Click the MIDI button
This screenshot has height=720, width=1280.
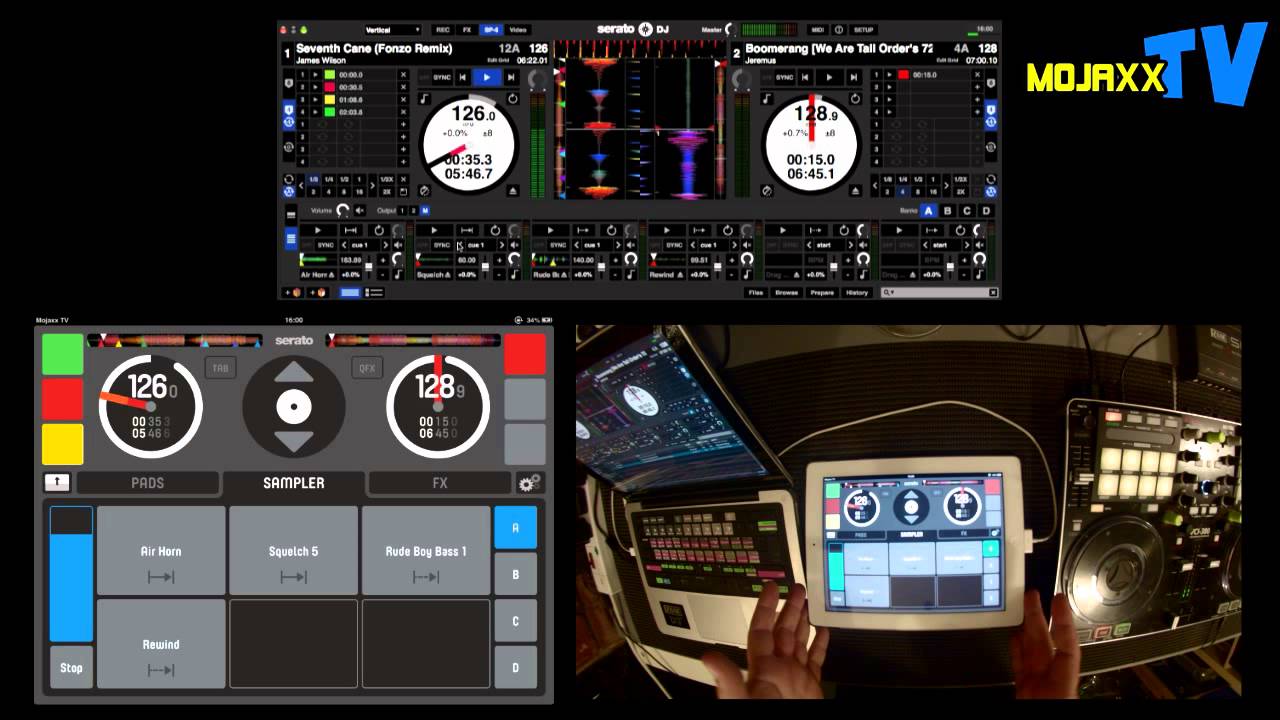coord(817,30)
